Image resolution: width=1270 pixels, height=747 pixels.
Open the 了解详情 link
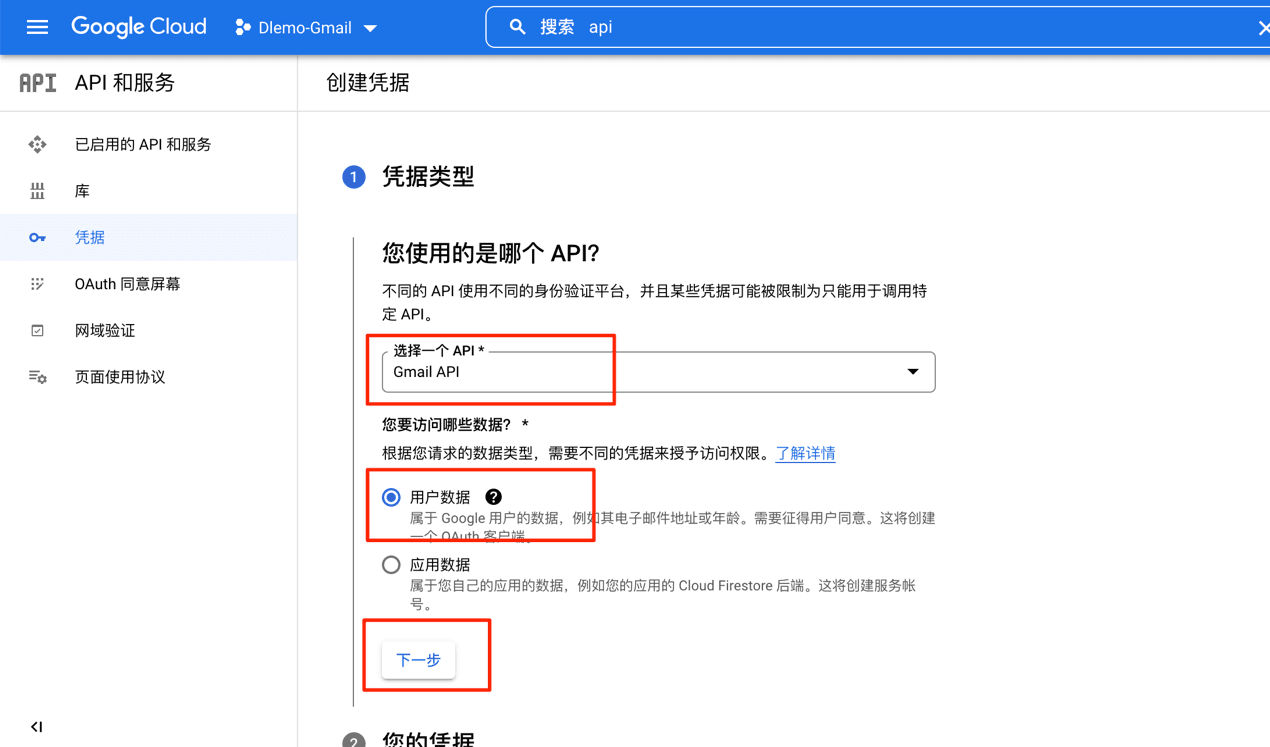pyautogui.click(x=805, y=453)
